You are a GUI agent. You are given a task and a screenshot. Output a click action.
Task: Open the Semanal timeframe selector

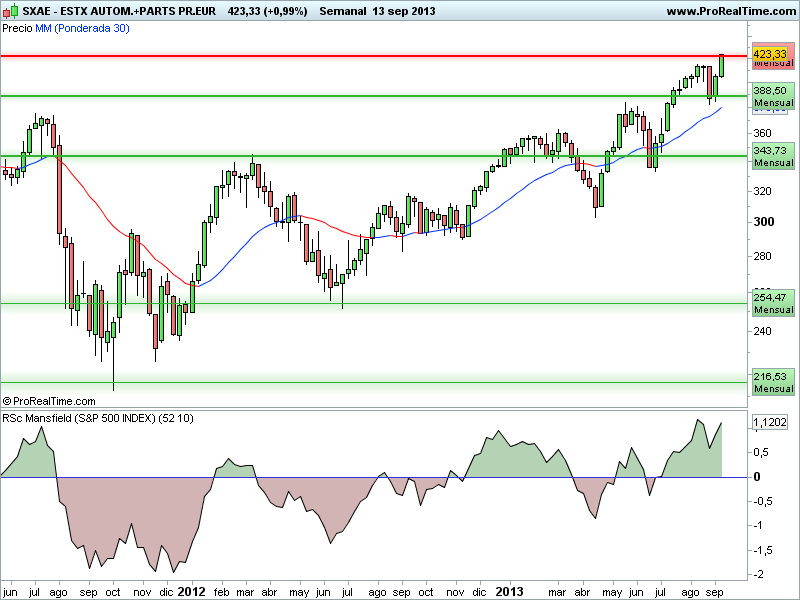tap(346, 11)
